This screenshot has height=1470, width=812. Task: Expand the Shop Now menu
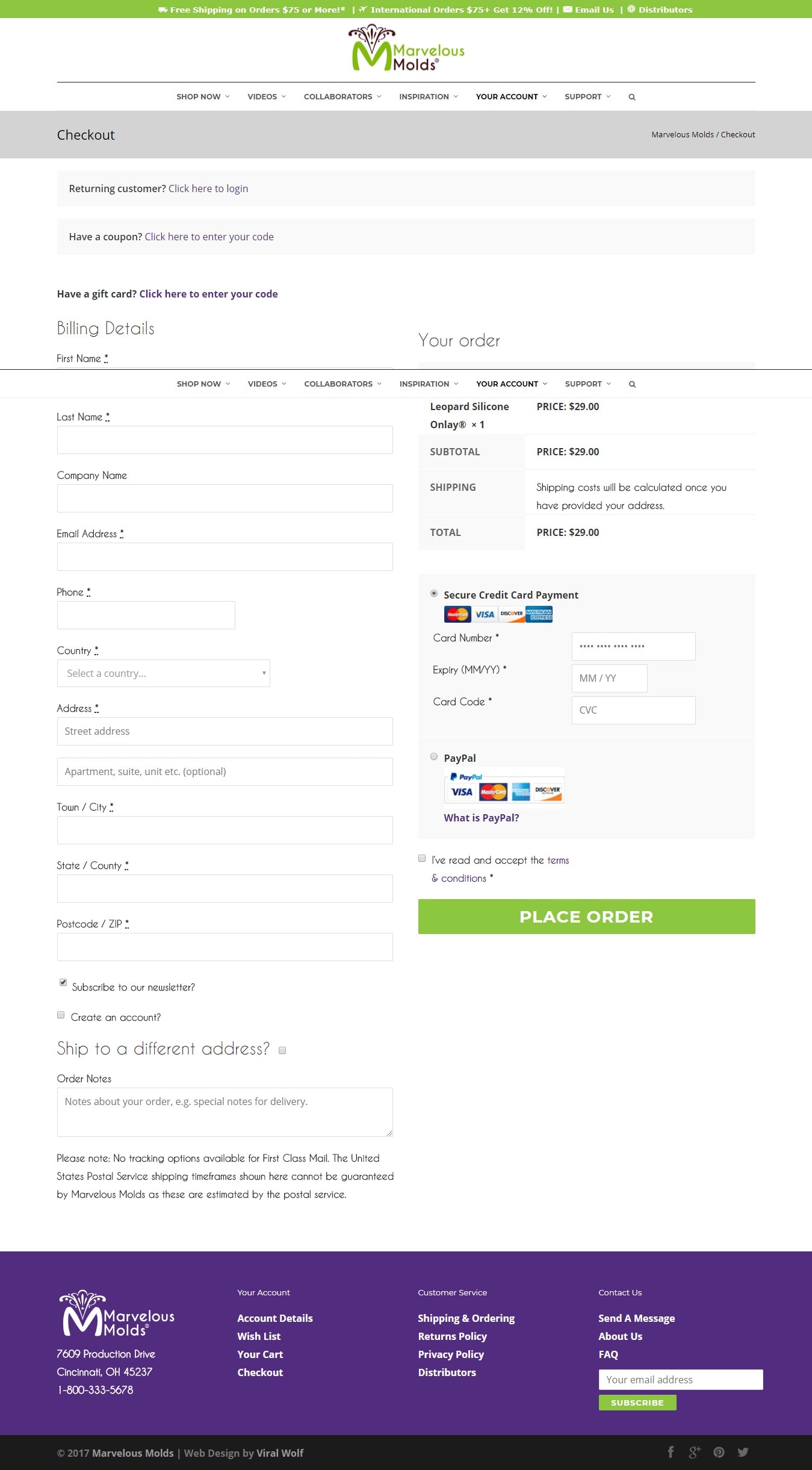pyautogui.click(x=203, y=97)
